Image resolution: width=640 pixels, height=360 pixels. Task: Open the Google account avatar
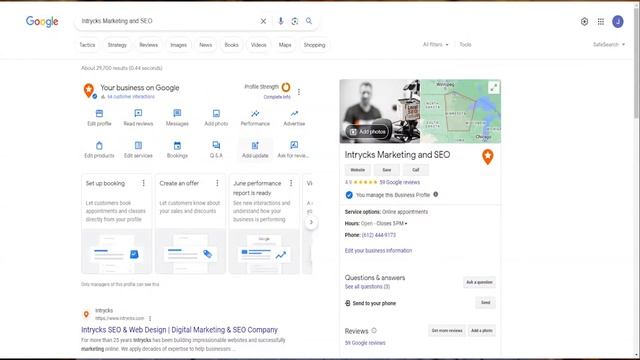tap(618, 22)
